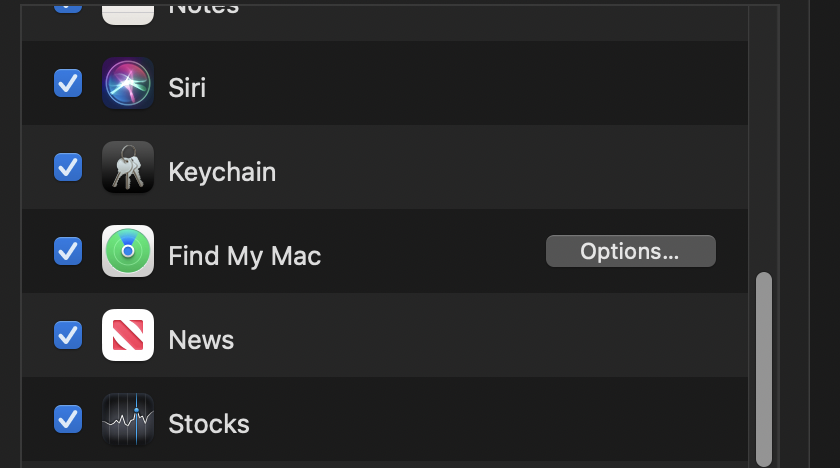Disable Keychain syncing checkbox
The image size is (840, 468).
click(68, 167)
